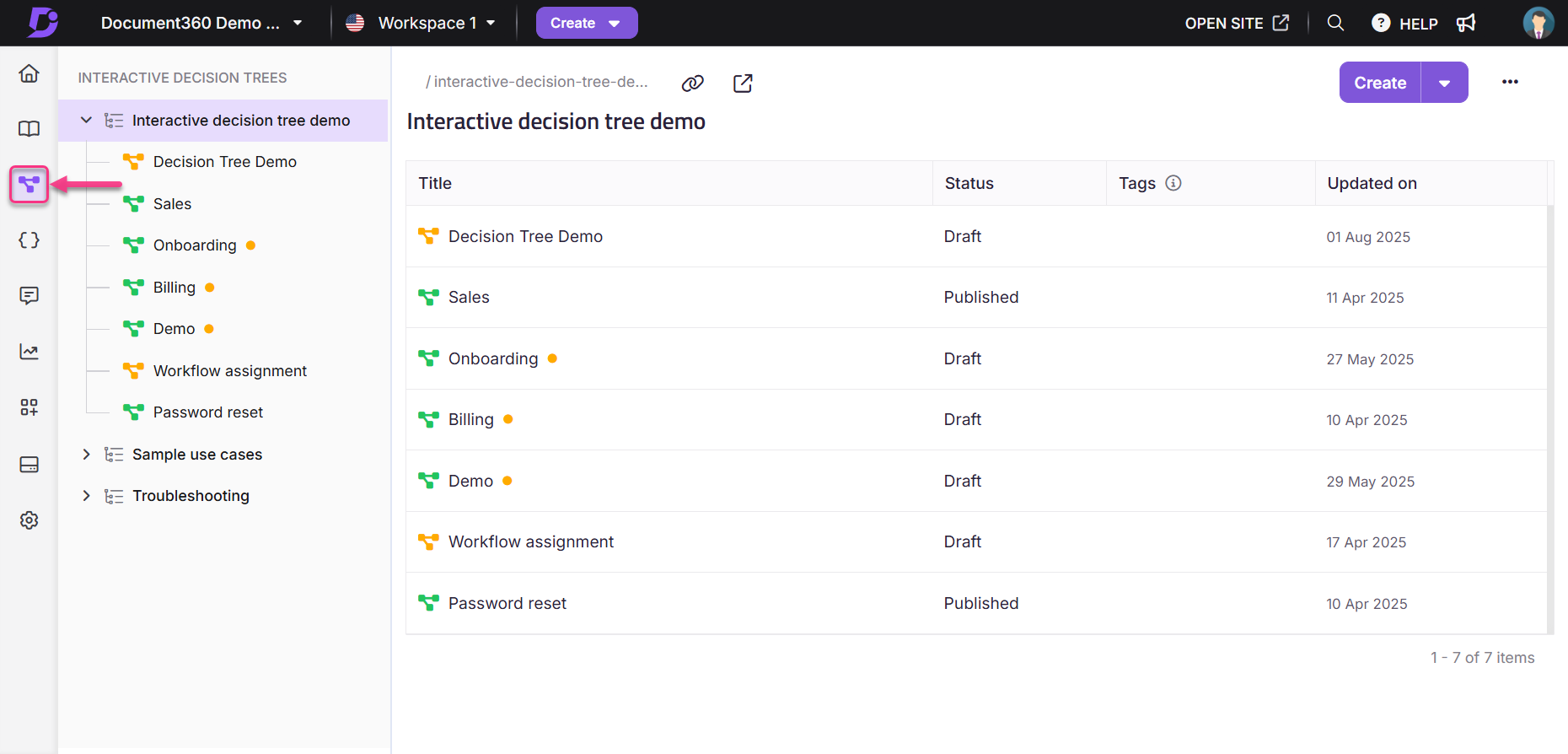Open the content Create button dropdown arrow

point(1445,83)
